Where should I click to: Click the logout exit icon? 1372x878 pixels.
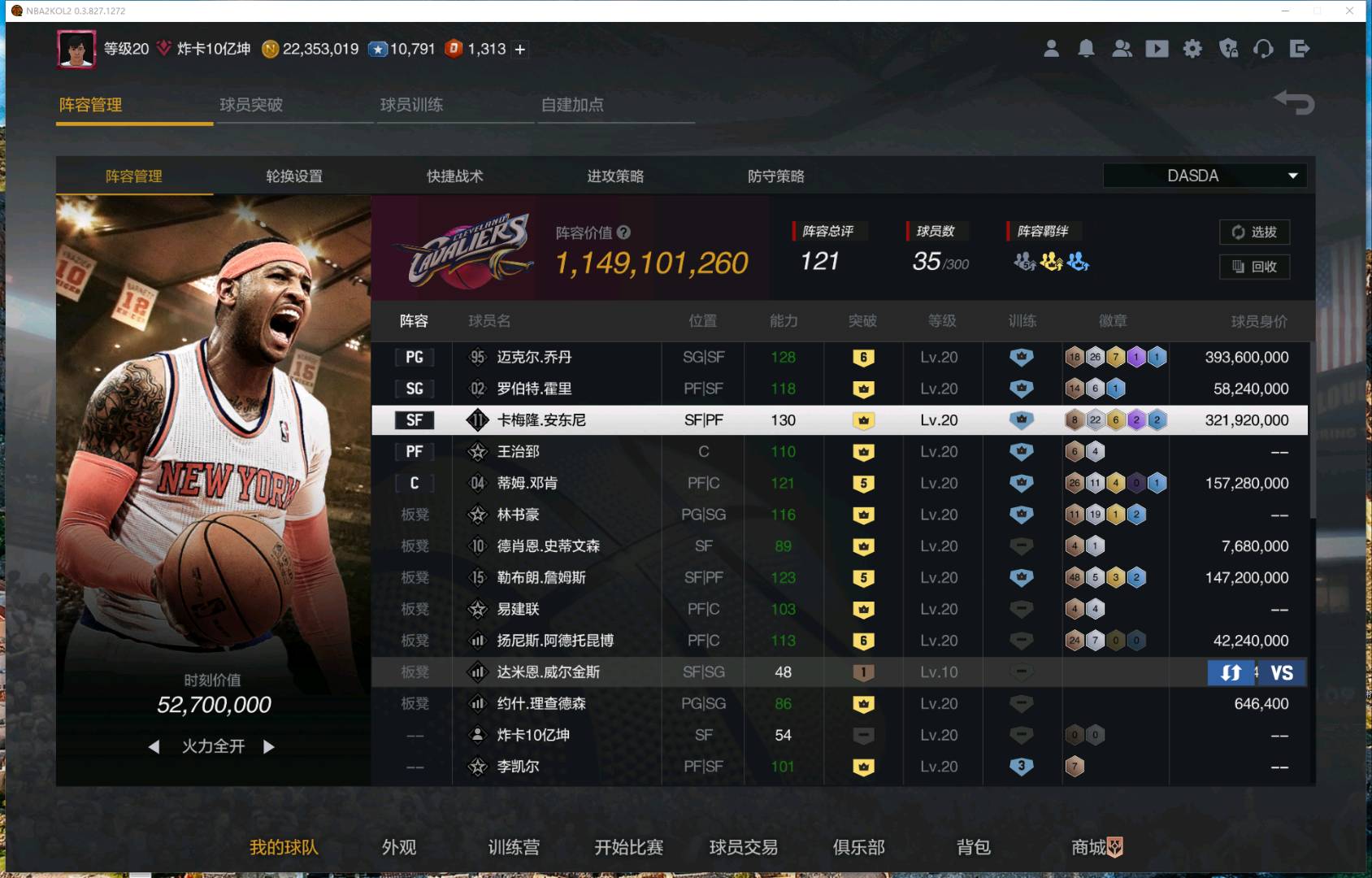pos(1299,49)
